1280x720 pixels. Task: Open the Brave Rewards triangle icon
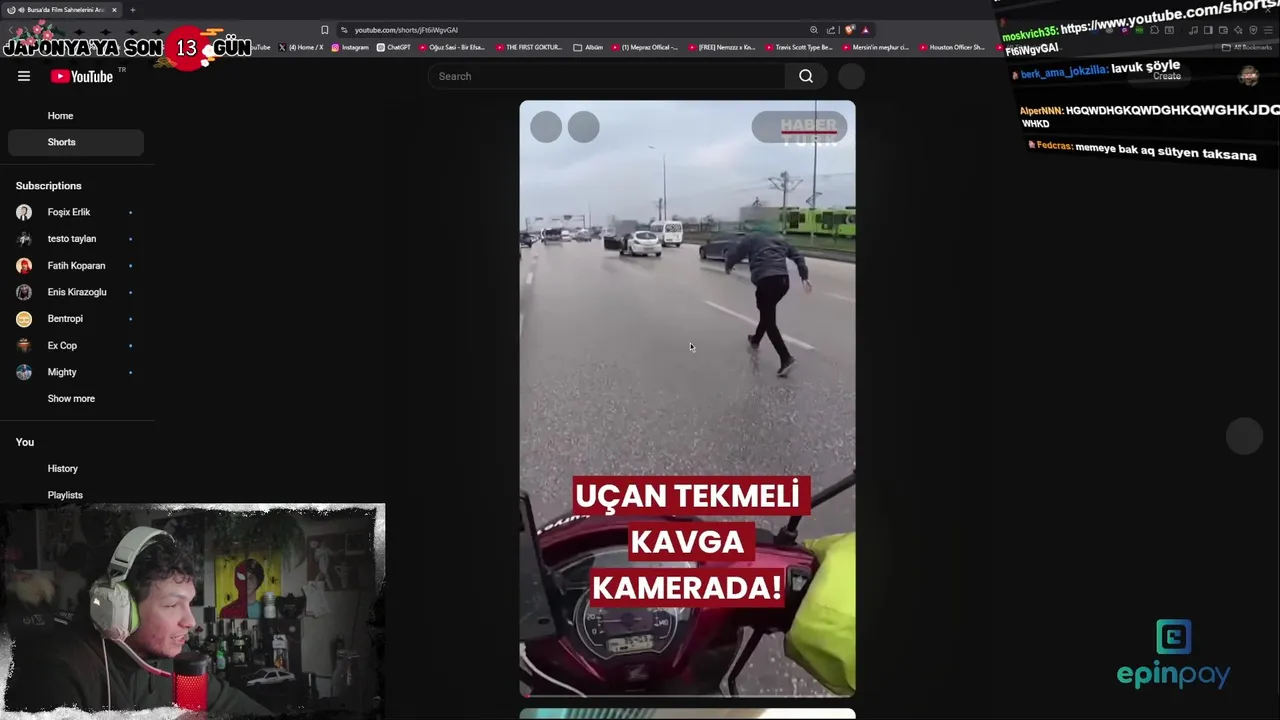[x=865, y=30]
